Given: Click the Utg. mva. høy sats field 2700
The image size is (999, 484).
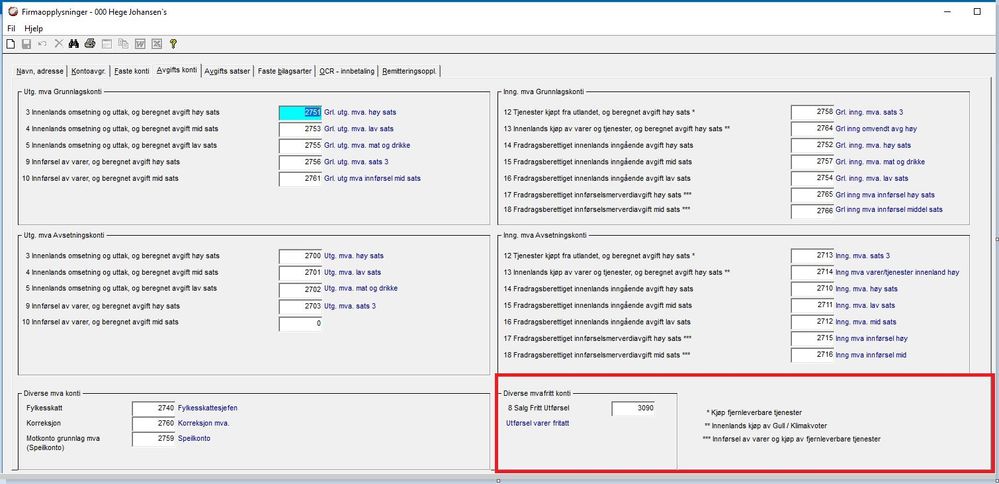Looking at the screenshot, I should click(x=300, y=257).
